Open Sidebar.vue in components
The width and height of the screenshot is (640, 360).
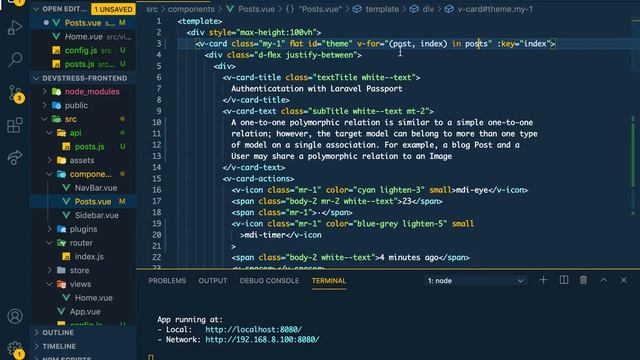[83, 215]
